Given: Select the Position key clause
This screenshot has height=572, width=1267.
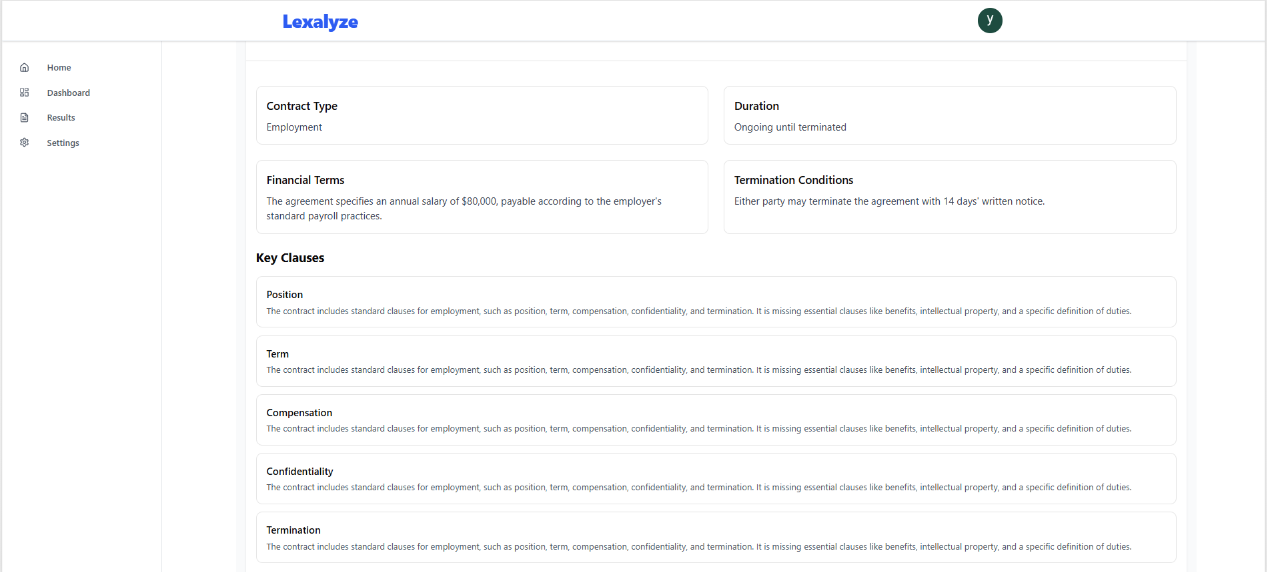Looking at the screenshot, I should click(x=715, y=302).
